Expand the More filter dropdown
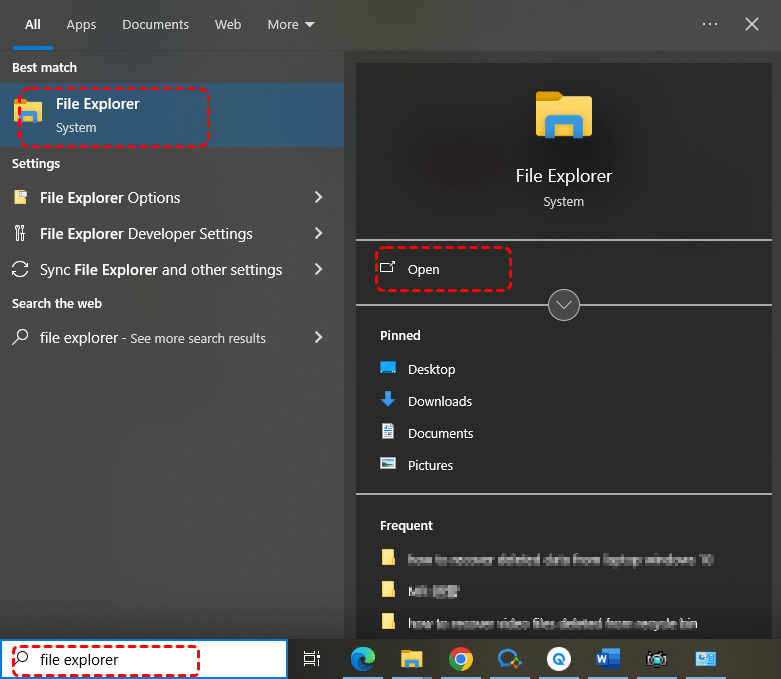This screenshot has width=781, height=679. [291, 24]
